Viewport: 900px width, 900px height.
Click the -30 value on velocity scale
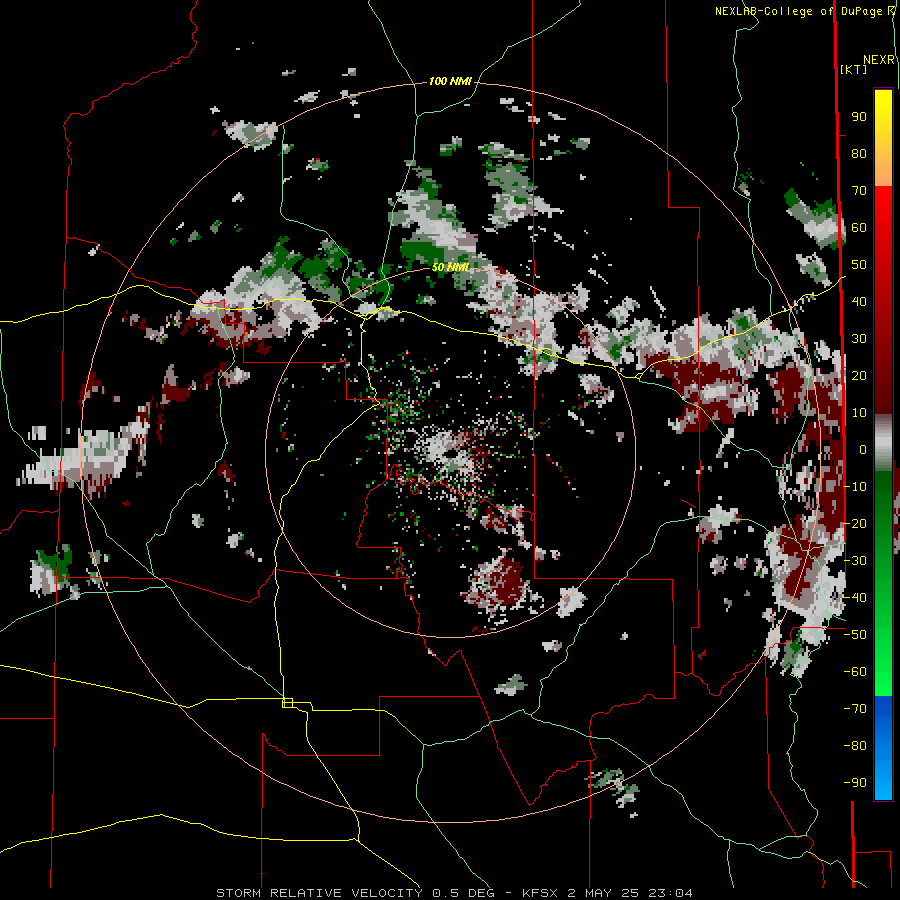click(855, 561)
